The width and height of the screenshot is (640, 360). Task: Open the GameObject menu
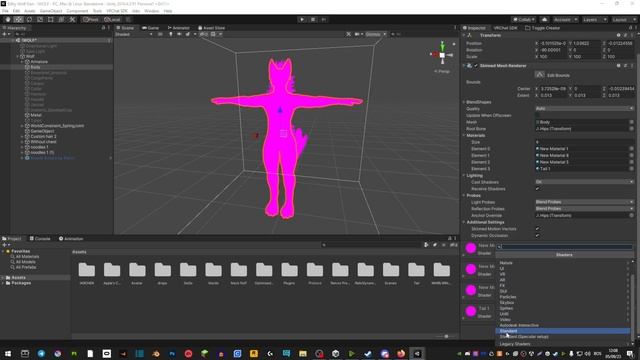click(x=51, y=11)
